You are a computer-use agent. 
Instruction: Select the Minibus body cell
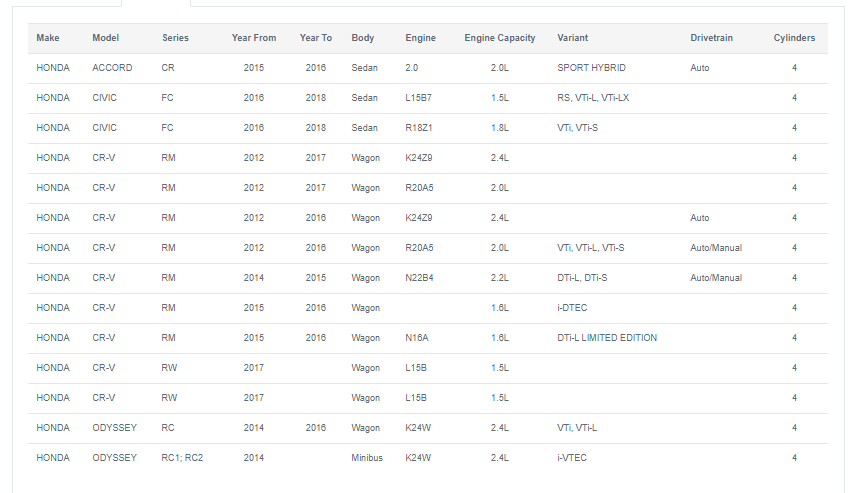point(367,458)
